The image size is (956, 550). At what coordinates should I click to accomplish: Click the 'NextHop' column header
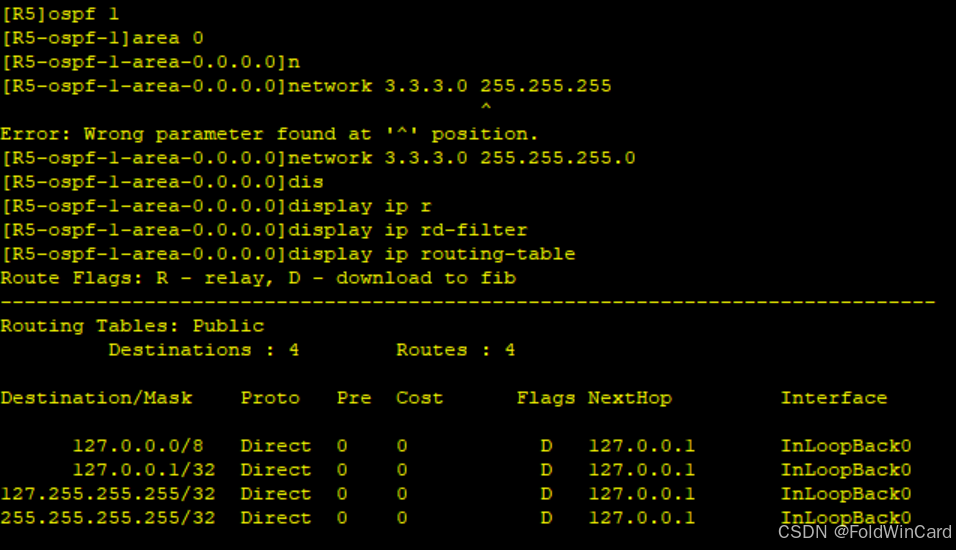pyautogui.click(x=630, y=398)
